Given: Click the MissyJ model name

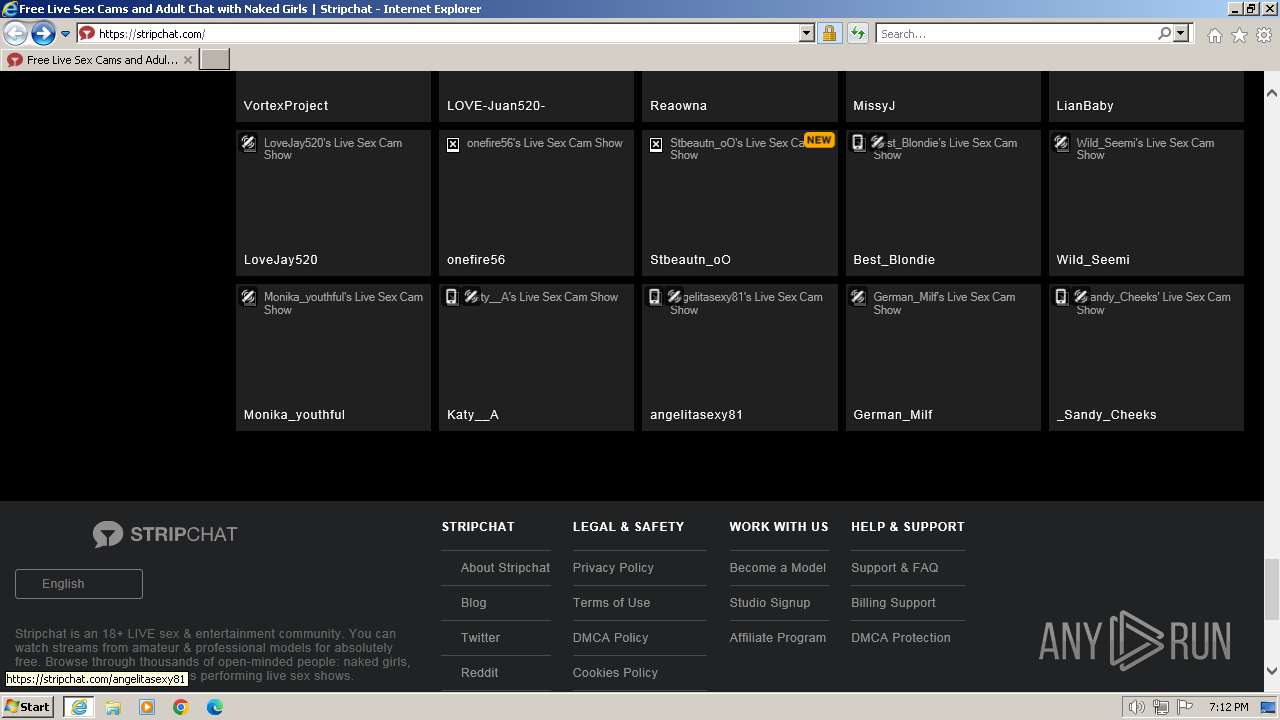Looking at the screenshot, I should click(x=874, y=106).
